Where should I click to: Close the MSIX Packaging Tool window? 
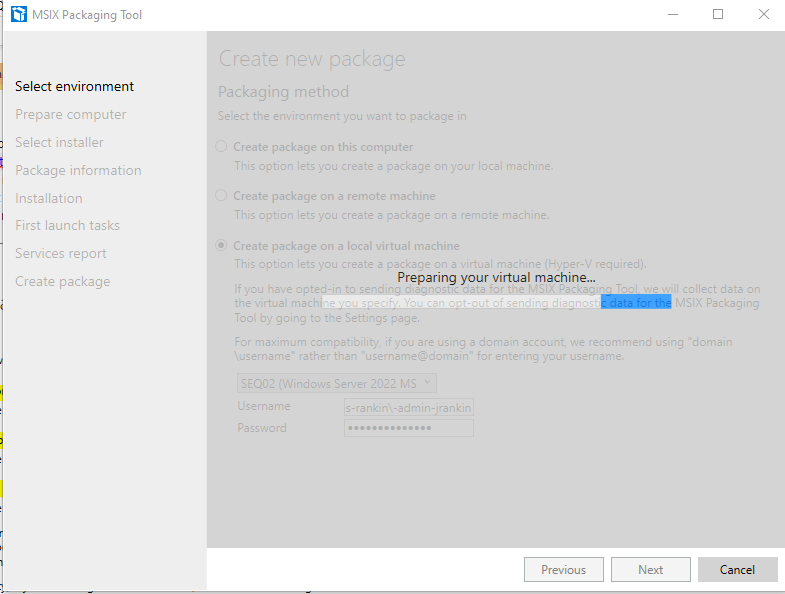pyautogui.click(x=763, y=15)
